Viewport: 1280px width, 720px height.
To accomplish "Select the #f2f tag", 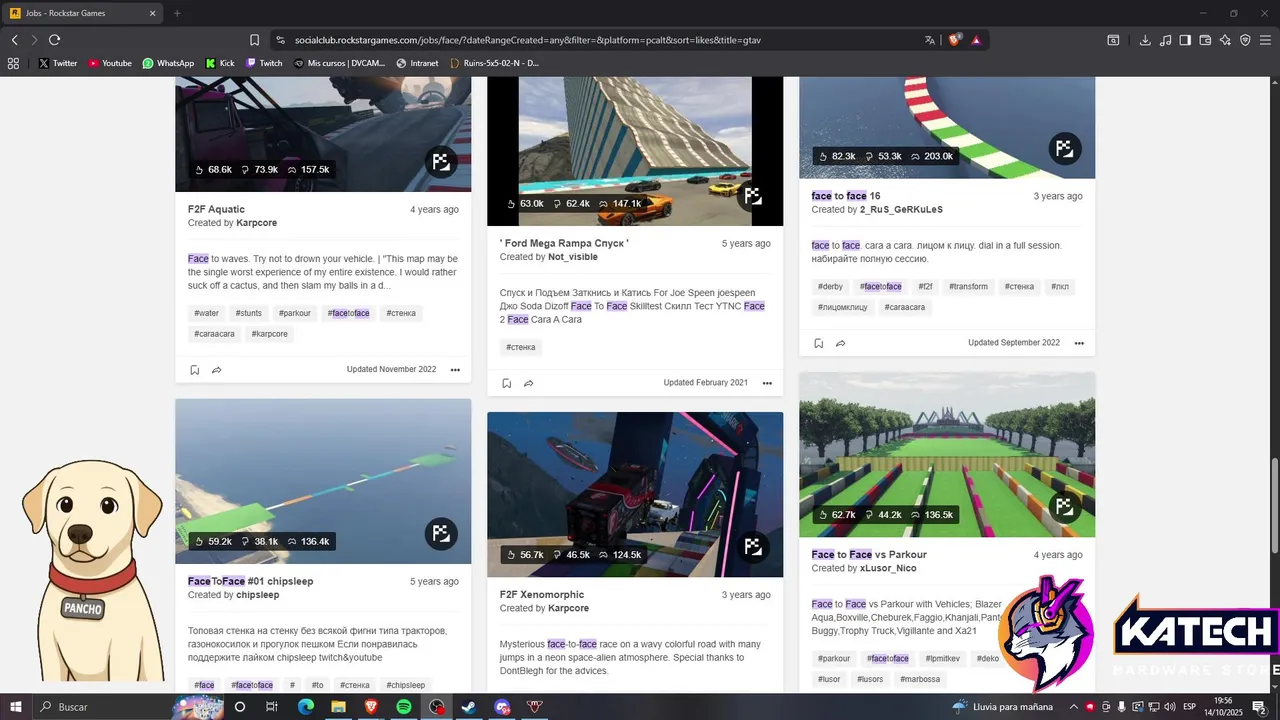I will (925, 287).
